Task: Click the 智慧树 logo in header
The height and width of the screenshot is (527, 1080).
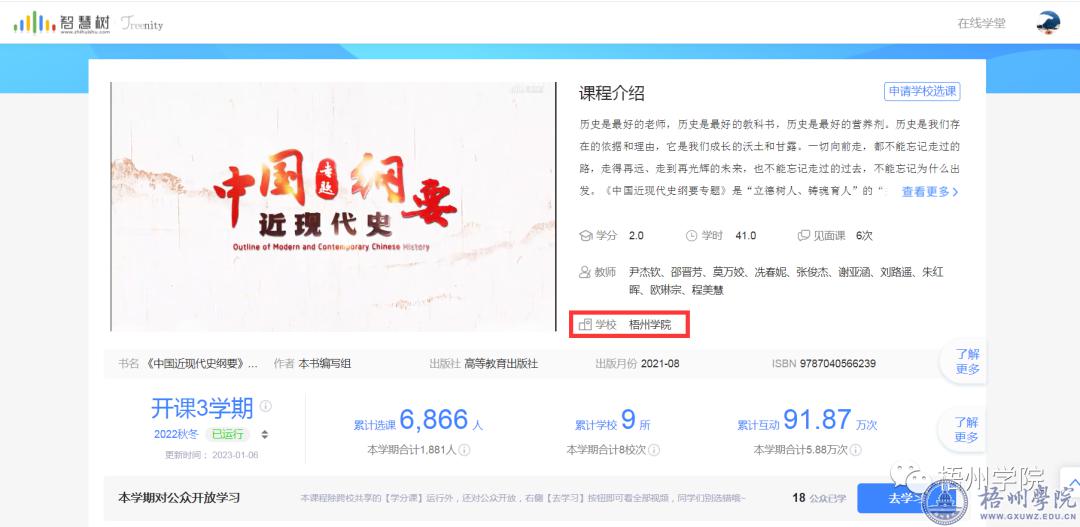Action: pos(59,22)
